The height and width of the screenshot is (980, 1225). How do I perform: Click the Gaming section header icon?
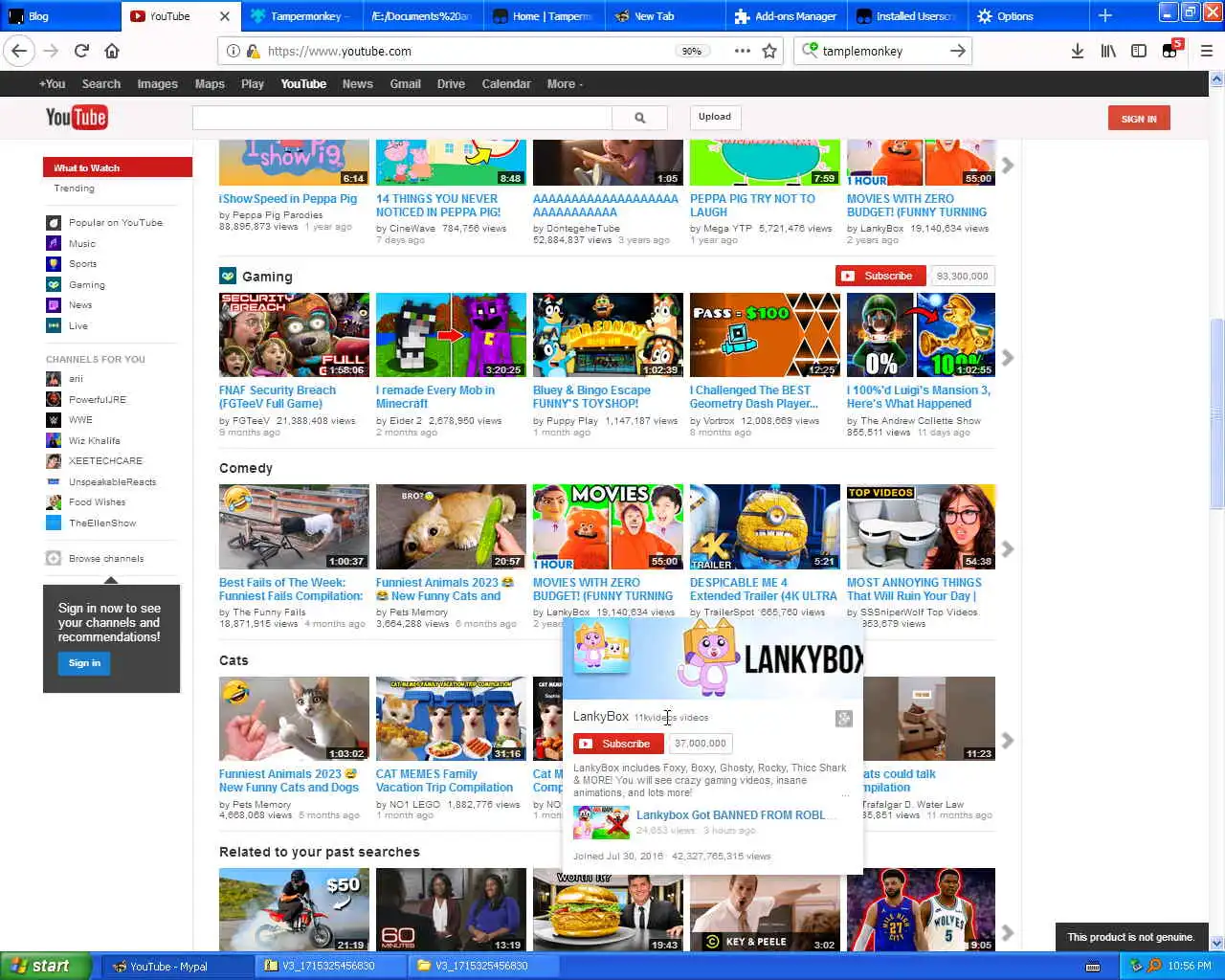tap(228, 276)
